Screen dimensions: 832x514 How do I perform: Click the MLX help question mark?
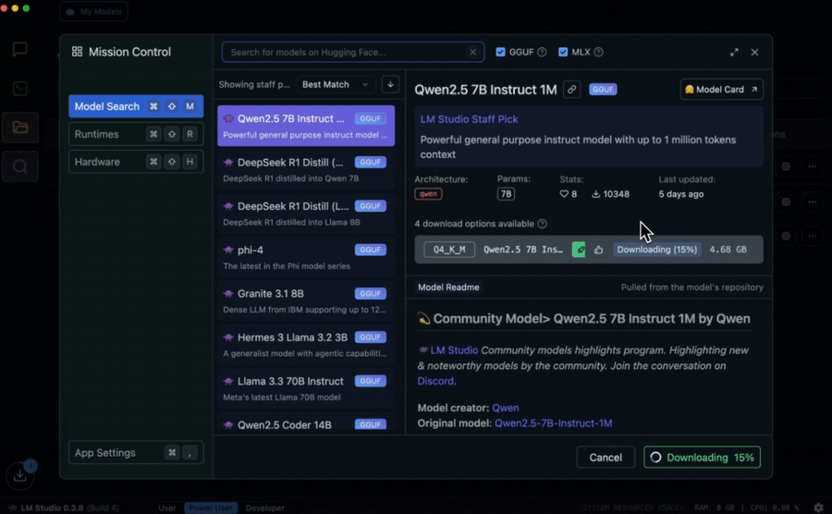click(599, 52)
